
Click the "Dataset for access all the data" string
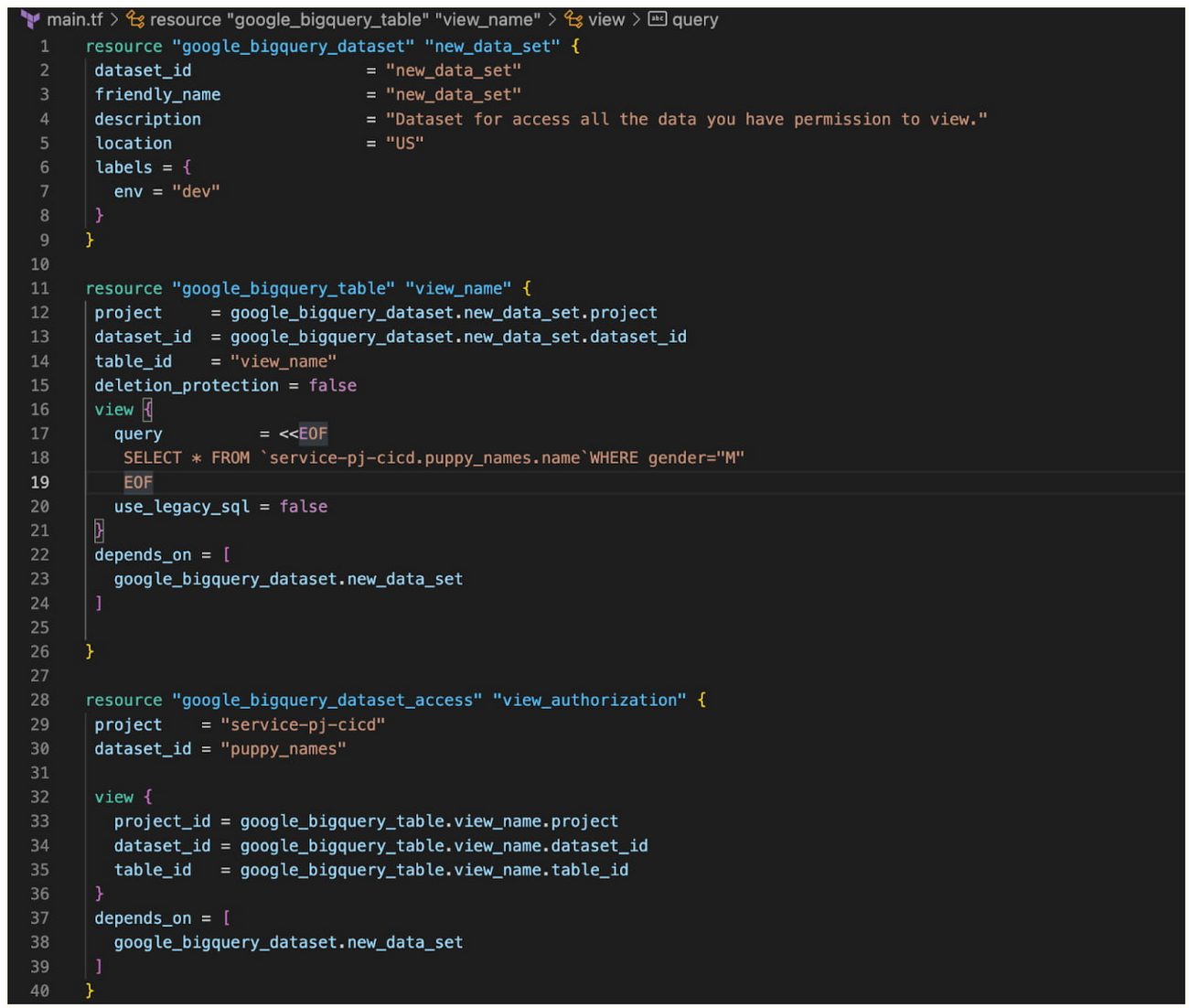[x=686, y=119]
